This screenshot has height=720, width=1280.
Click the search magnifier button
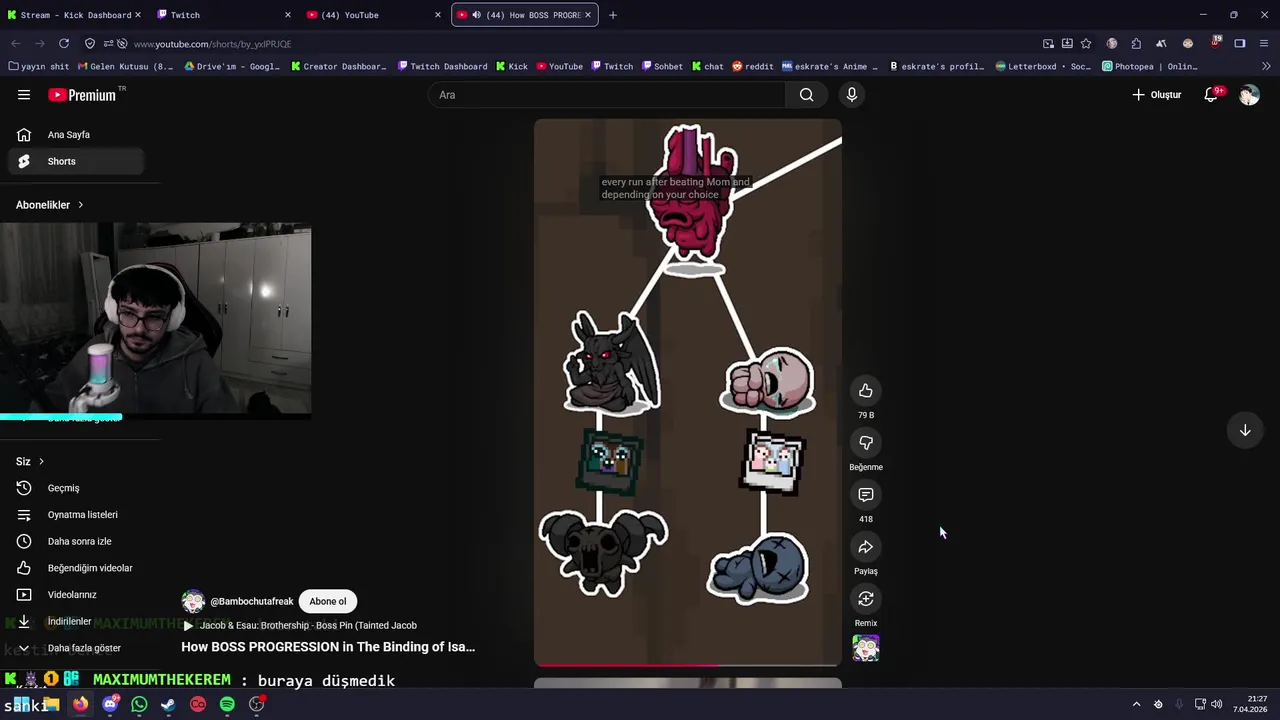tap(806, 95)
